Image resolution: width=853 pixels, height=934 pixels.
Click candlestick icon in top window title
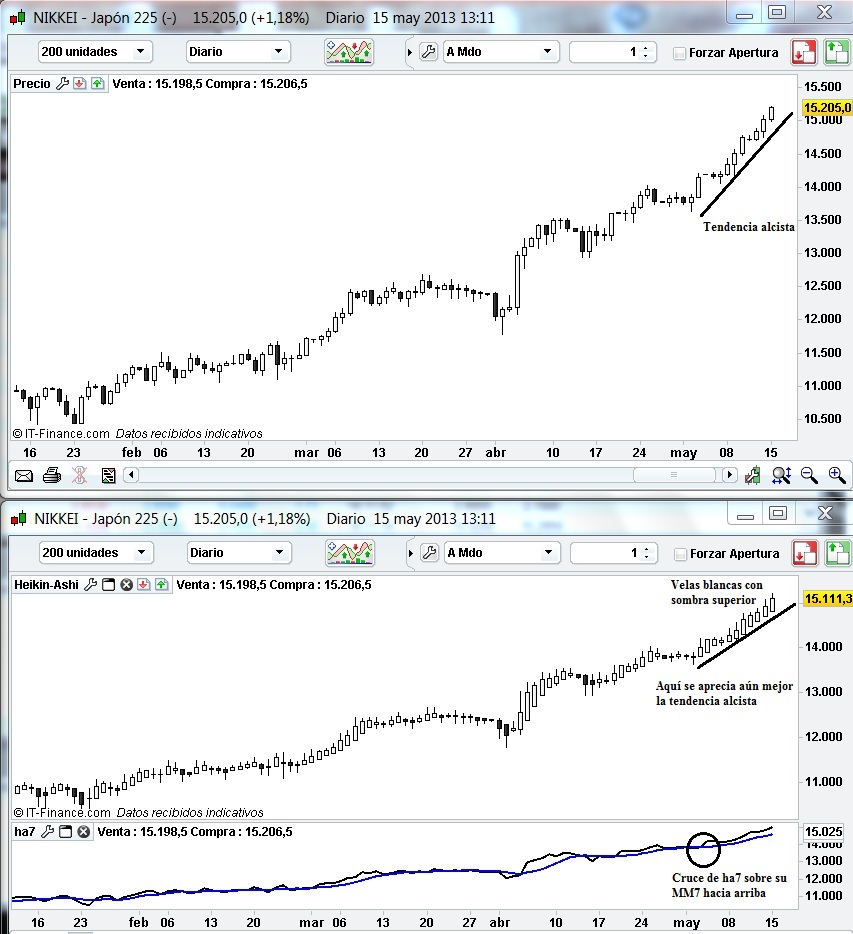[18, 18]
